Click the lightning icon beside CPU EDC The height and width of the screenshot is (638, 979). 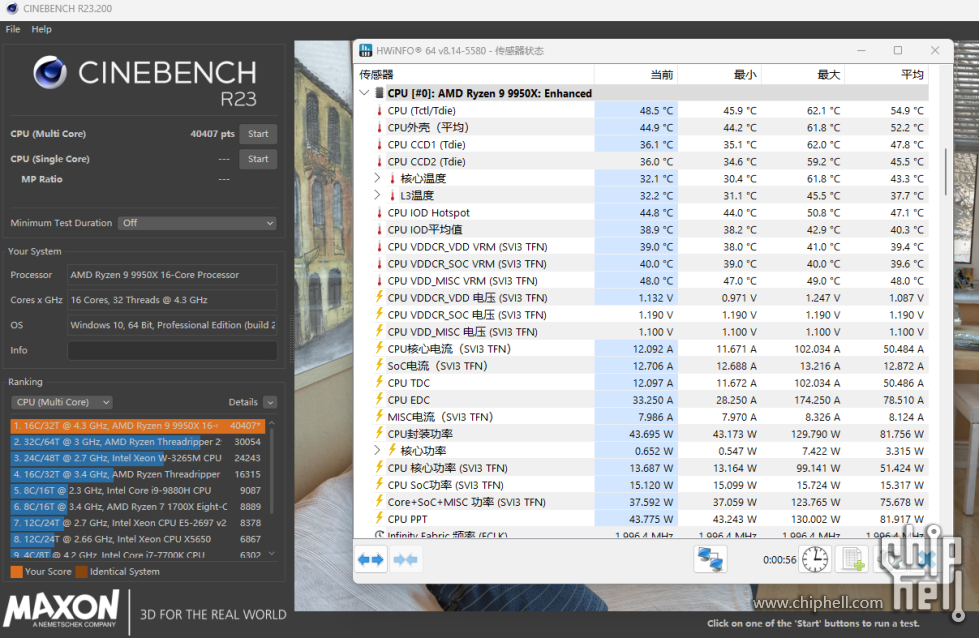click(379, 400)
